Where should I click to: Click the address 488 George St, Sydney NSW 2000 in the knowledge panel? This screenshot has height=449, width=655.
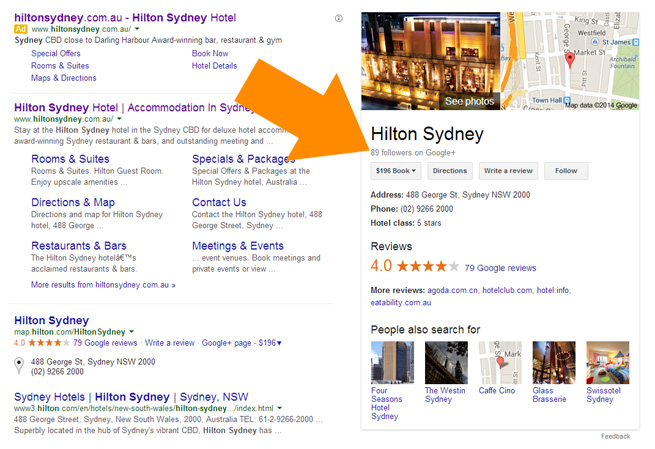(468, 195)
